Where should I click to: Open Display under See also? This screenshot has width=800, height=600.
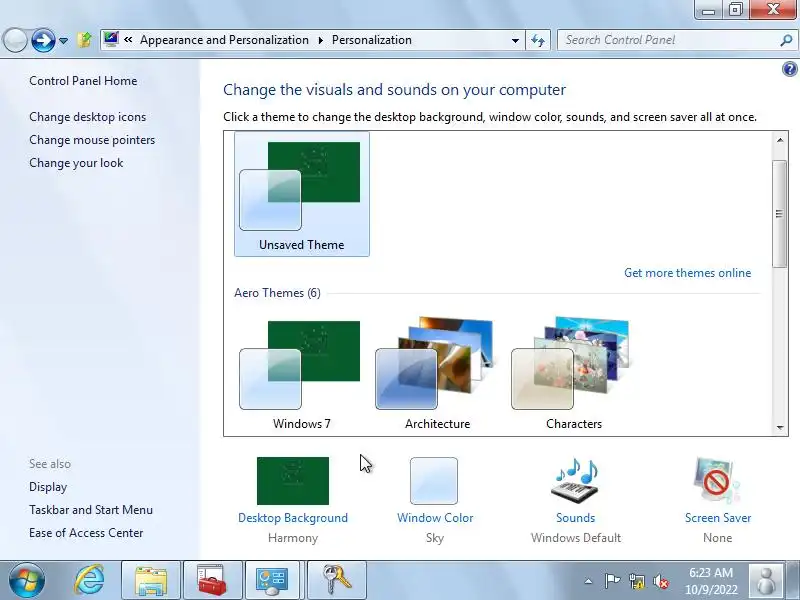pyautogui.click(x=48, y=487)
